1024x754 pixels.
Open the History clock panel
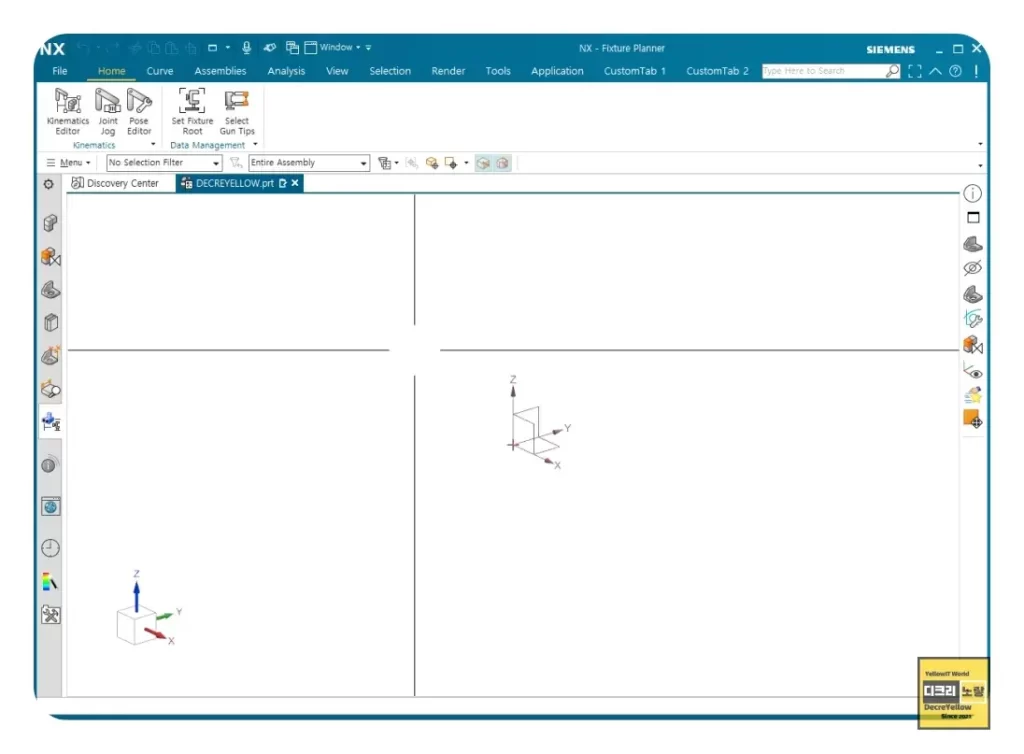click(50, 548)
